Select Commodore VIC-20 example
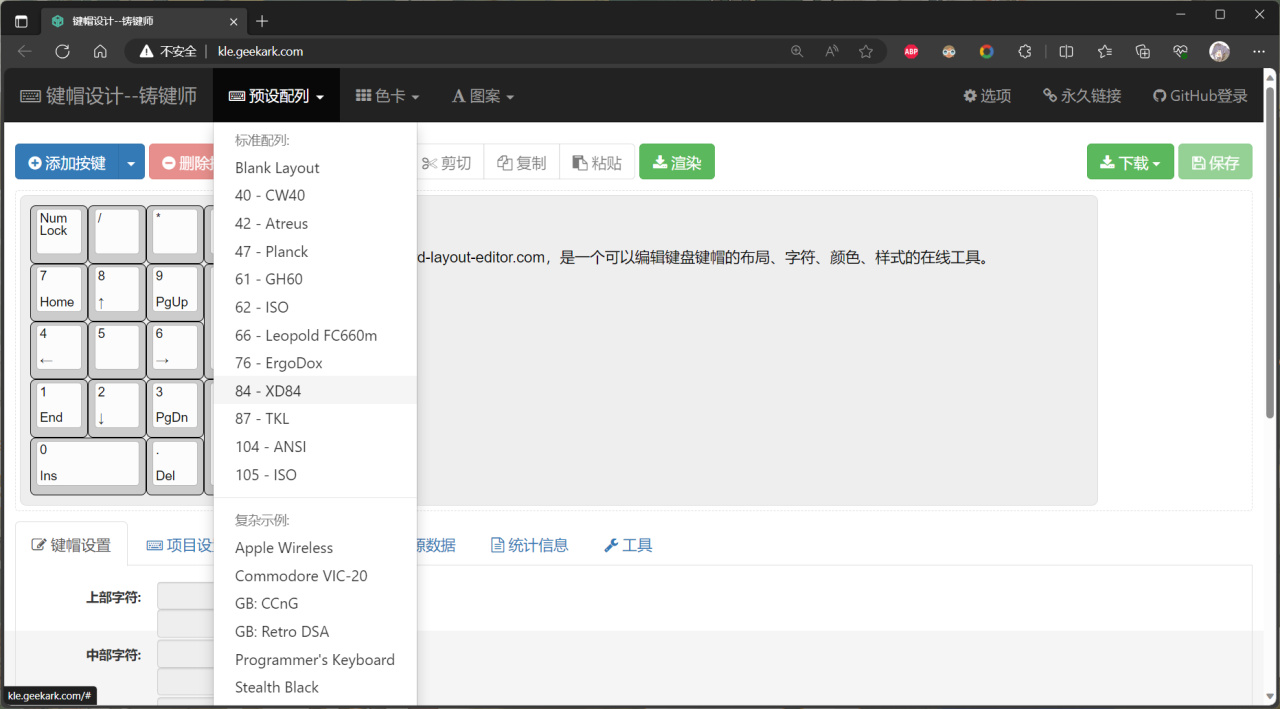The image size is (1280, 709). [x=315, y=576]
